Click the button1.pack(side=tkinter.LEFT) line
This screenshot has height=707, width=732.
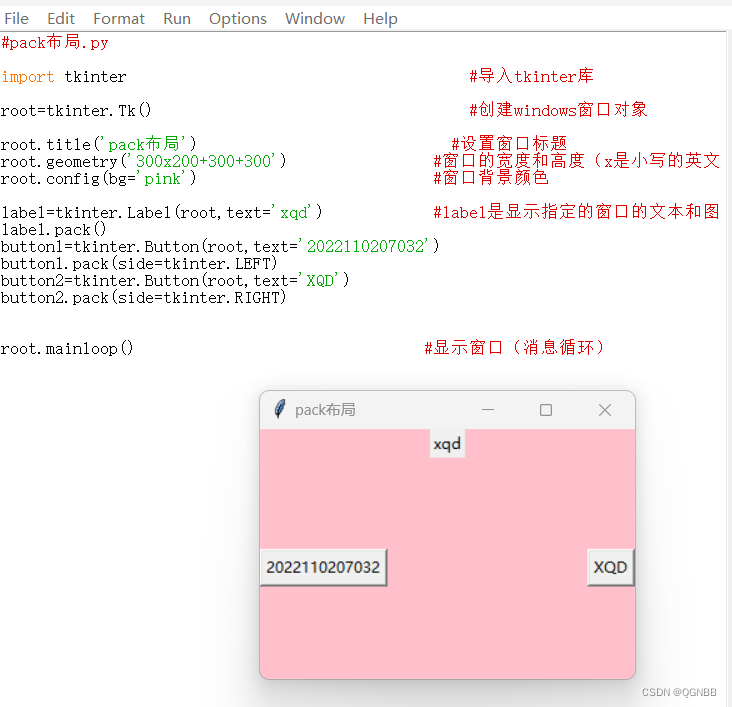139,264
